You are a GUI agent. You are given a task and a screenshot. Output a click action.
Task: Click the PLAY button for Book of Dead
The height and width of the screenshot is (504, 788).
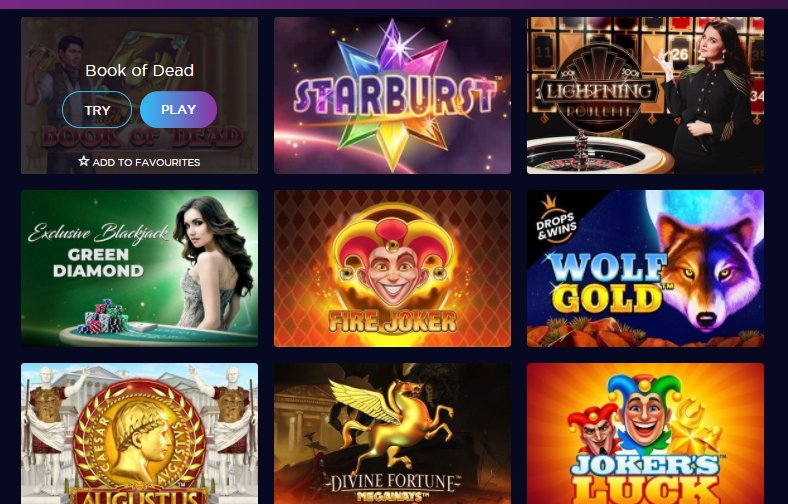[178, 110]
